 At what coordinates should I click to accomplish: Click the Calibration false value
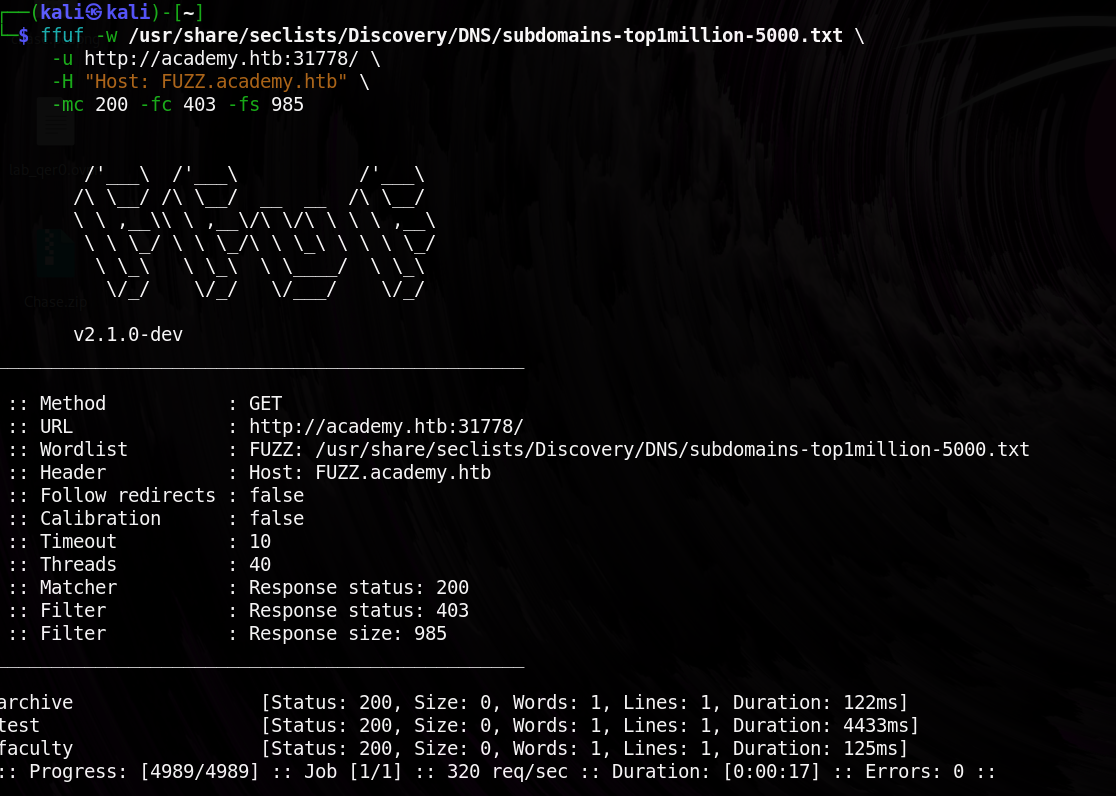coord(276,518)
